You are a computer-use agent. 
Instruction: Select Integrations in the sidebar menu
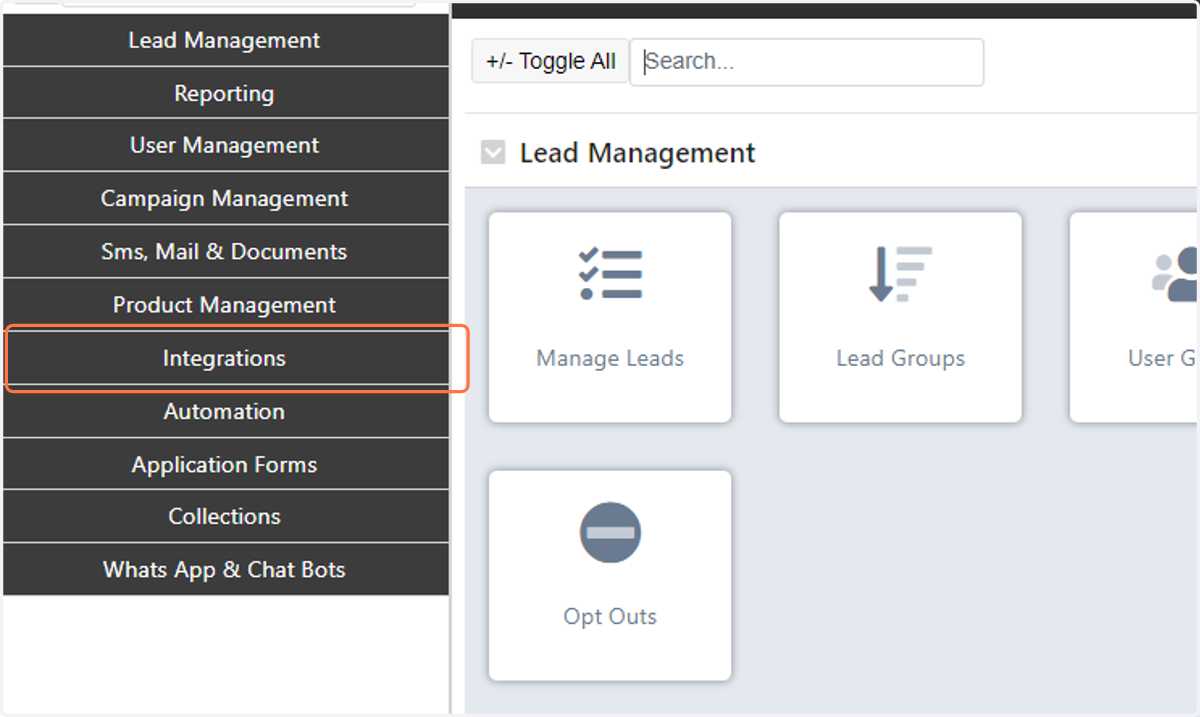click(225, 358)
